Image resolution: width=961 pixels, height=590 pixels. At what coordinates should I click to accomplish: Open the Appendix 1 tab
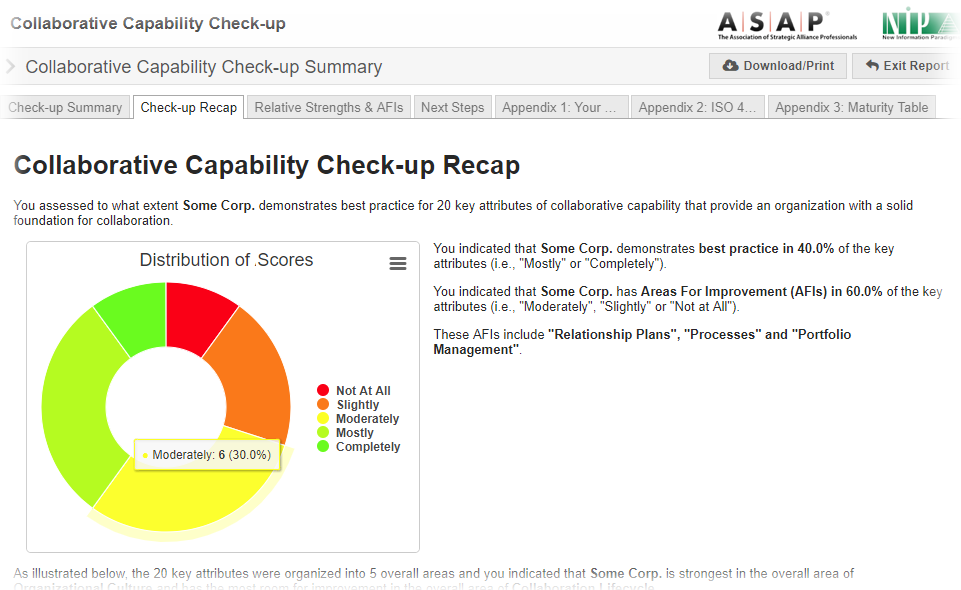560,107
